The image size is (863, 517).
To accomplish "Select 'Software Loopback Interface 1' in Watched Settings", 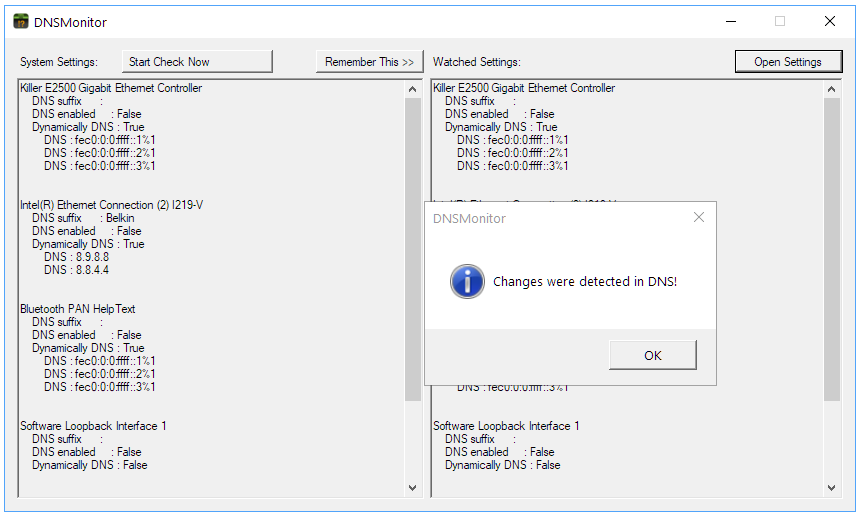I will 506,426.
